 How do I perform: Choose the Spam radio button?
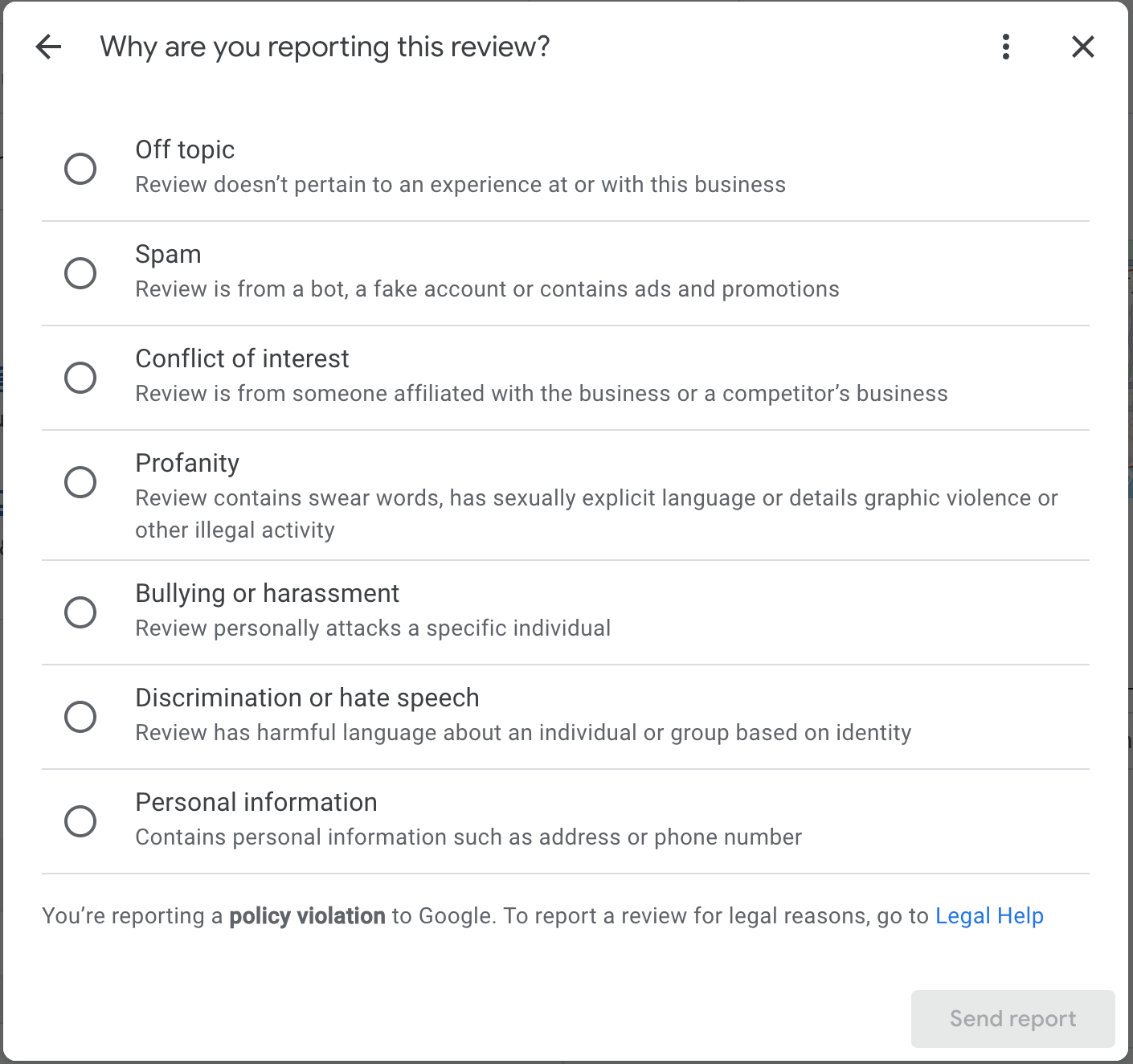click(80, 273)
